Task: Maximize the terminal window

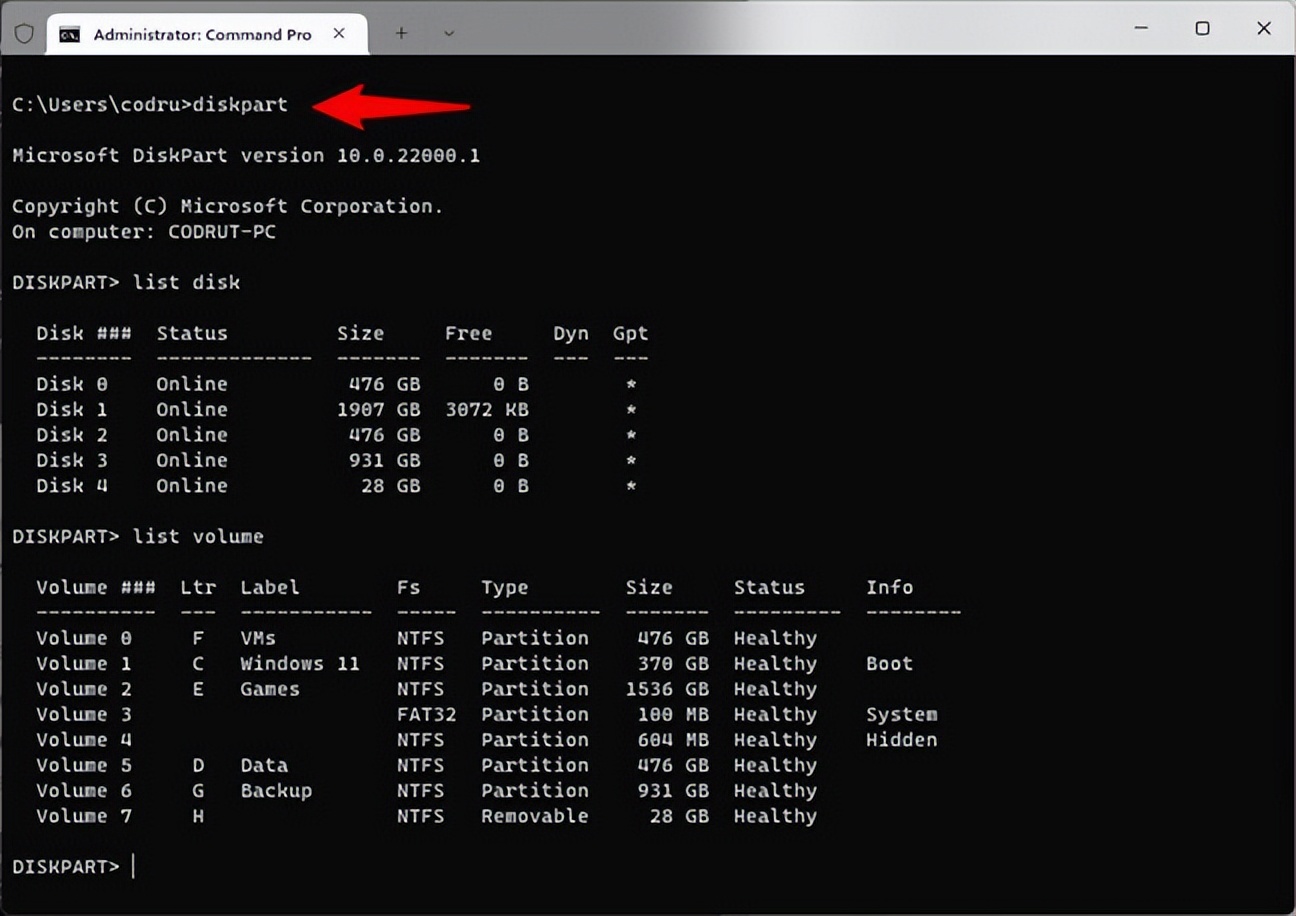Action: click(x=1203, y=29)
